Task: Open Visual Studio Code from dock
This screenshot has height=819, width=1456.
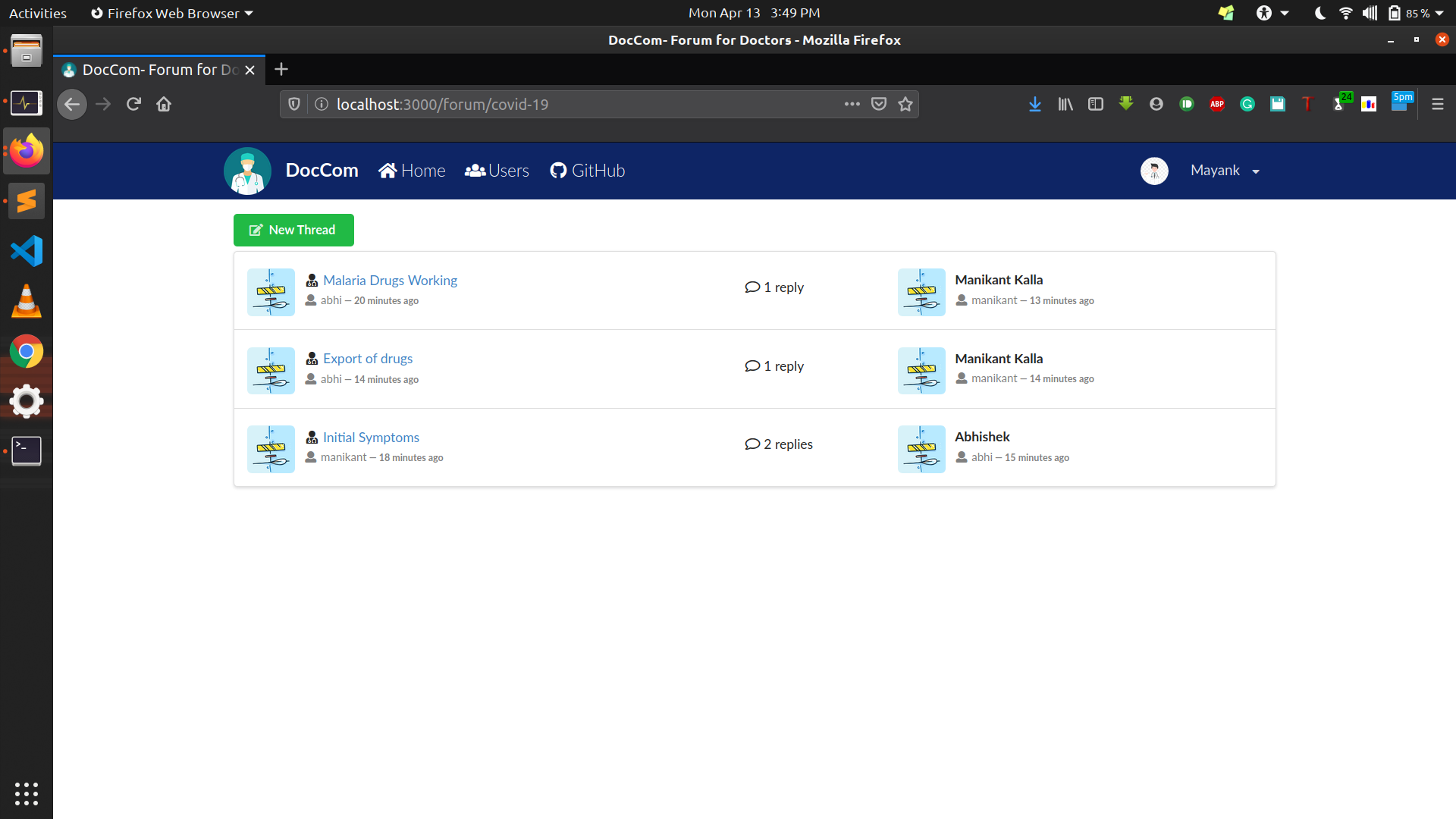Action: coord(27,251)
